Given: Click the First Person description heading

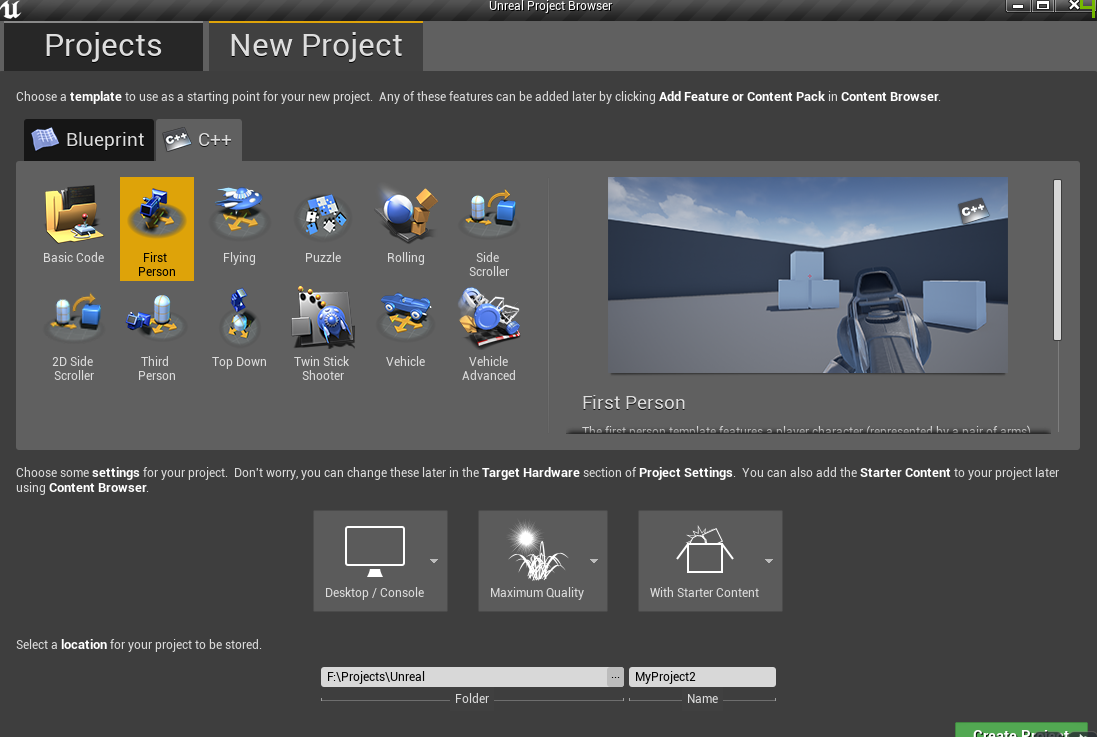Looking at the screenshot, I should tap(633, 402).
